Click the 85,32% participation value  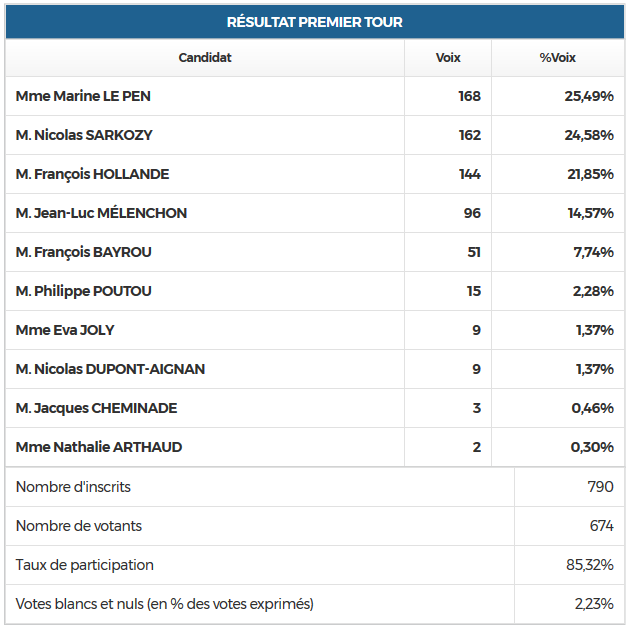(590, 565)
